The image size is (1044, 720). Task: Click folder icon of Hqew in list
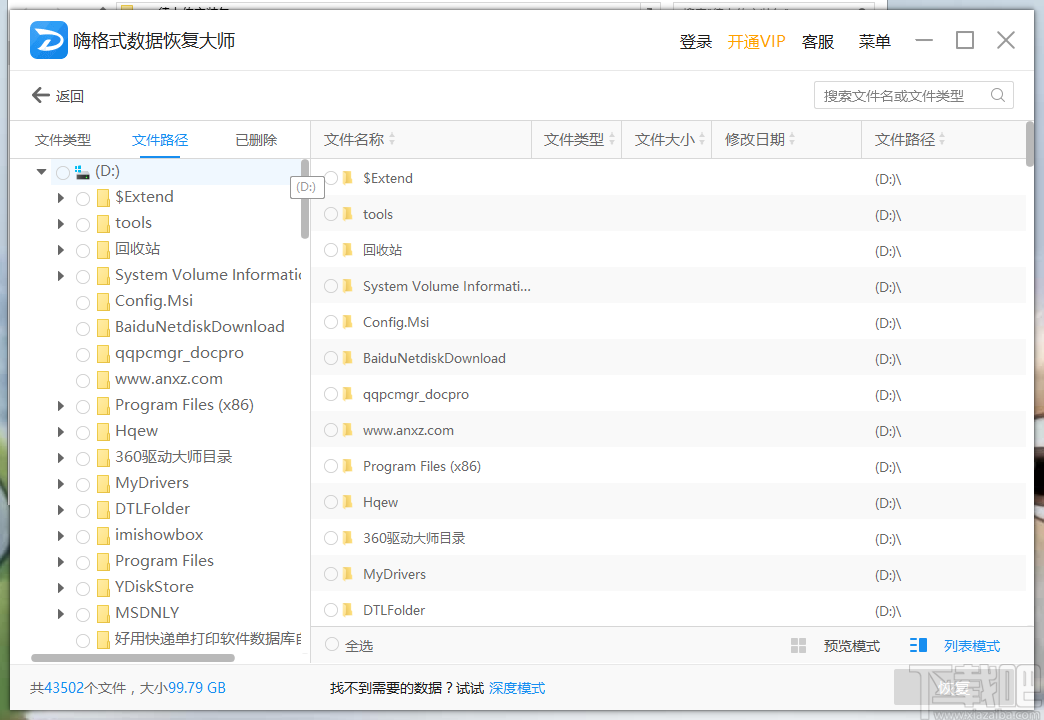click(x=348, y=502)
